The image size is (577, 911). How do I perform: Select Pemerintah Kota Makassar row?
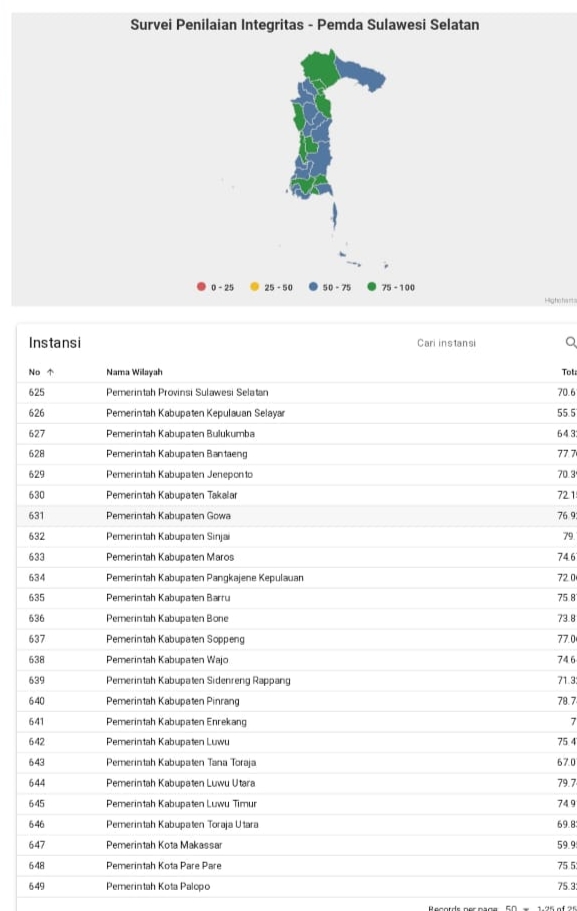tap(297, 845)
